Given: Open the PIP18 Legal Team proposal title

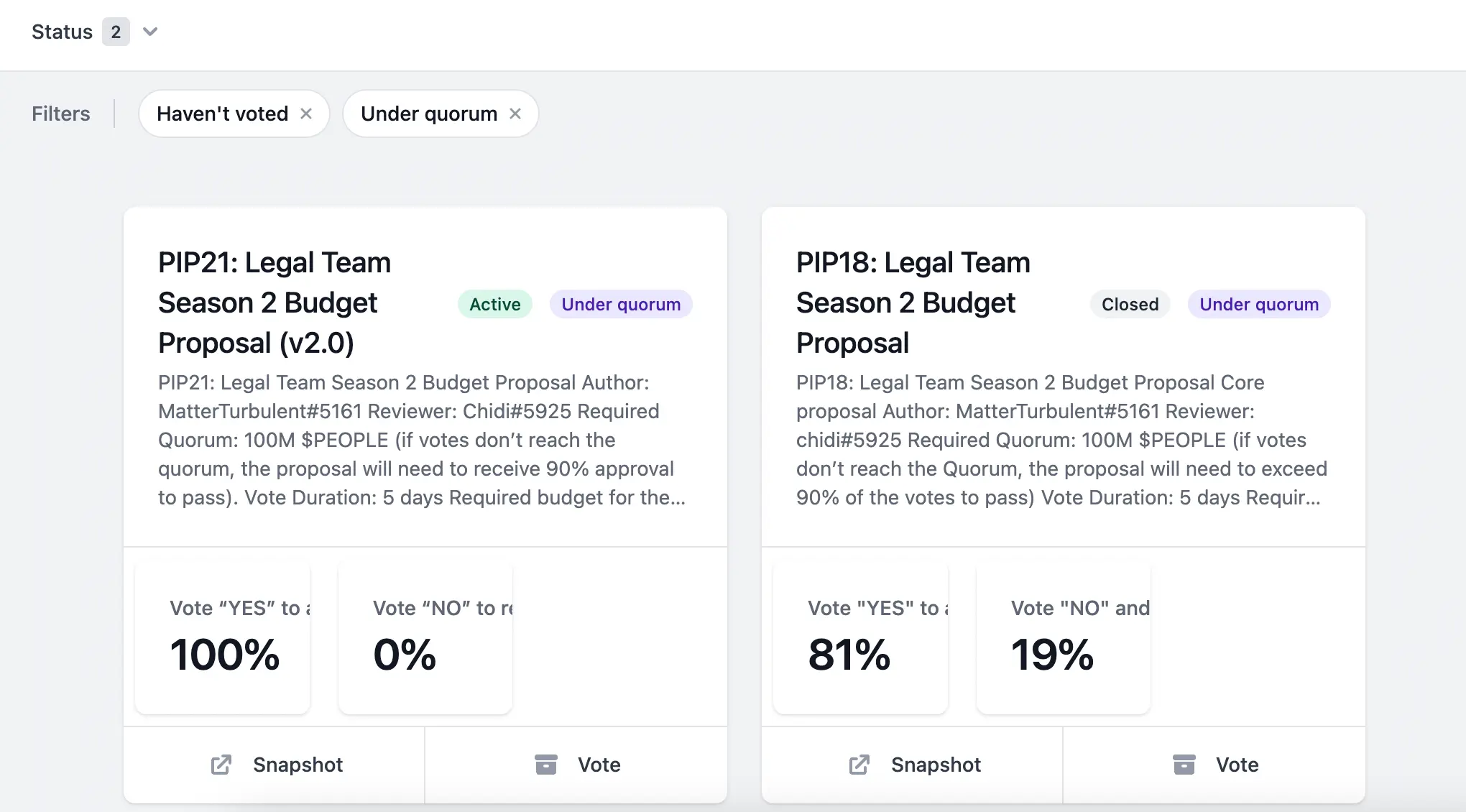Looking at the screenshot, I should 913,303.
